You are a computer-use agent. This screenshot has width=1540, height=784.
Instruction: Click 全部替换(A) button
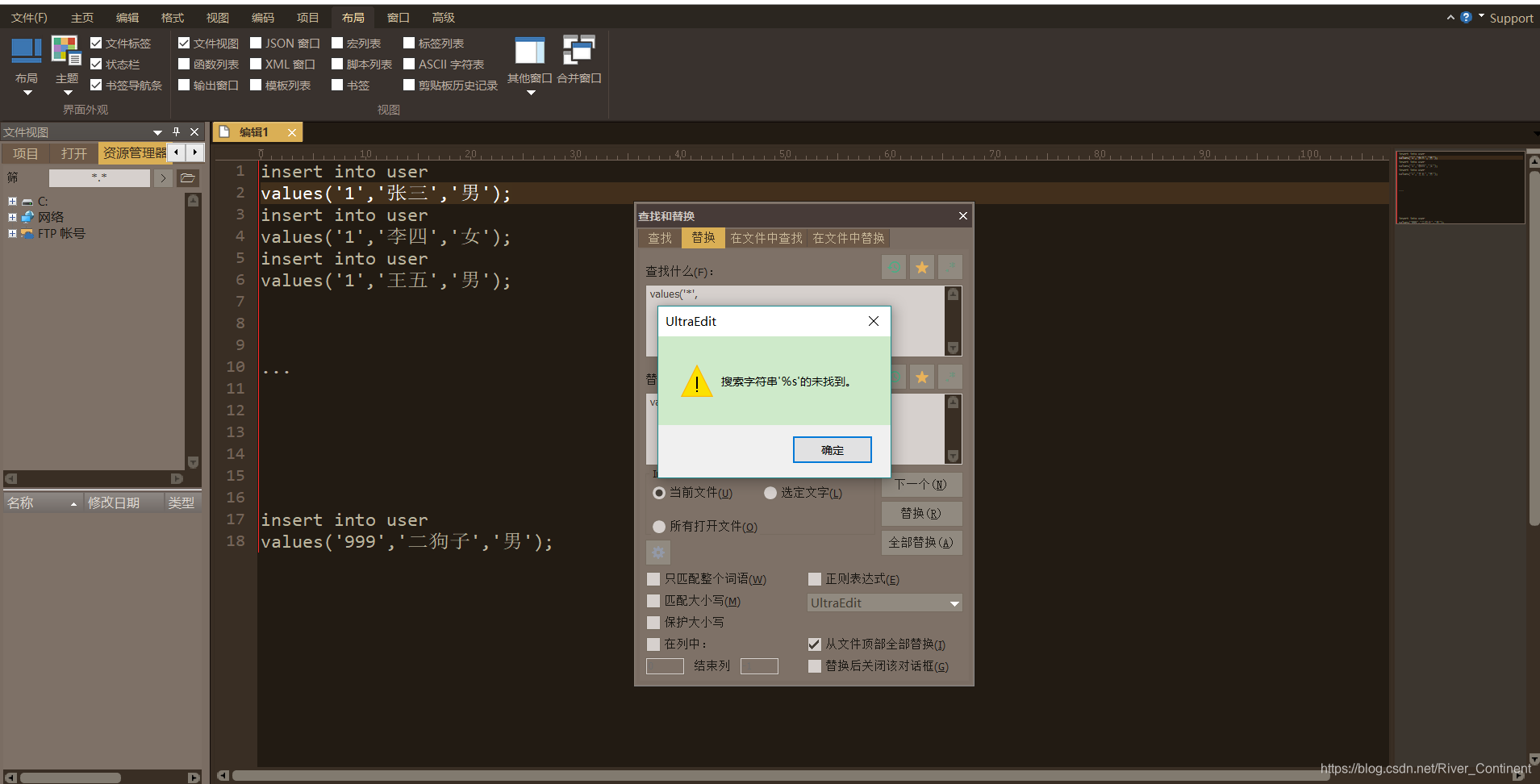[x=920, y=543]
